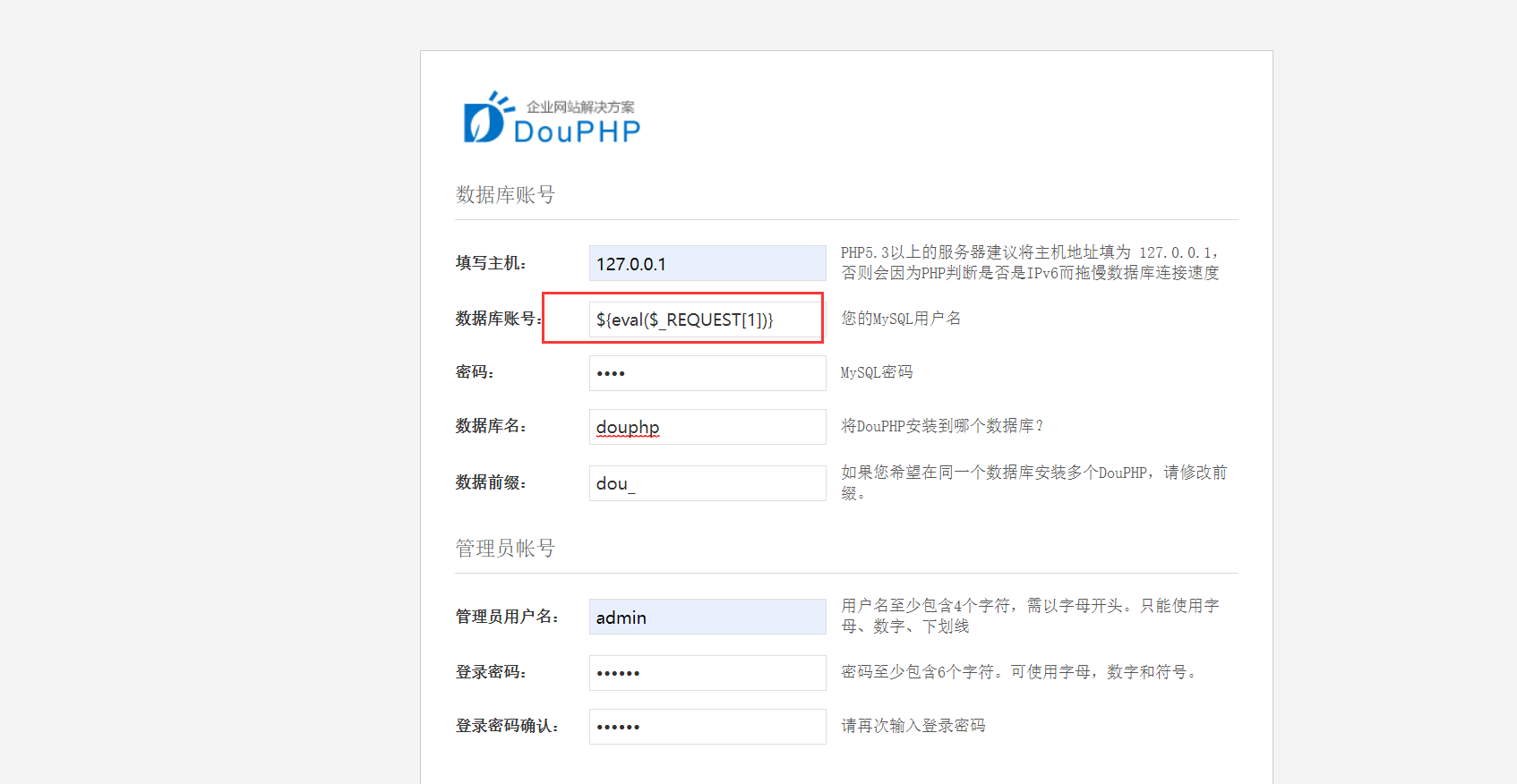Click the 数据库名 field containing douphp

(707, 427)
